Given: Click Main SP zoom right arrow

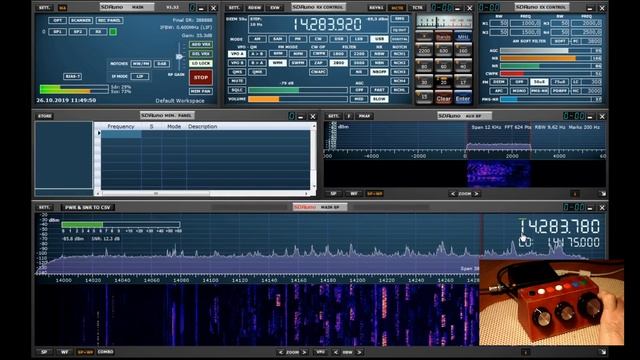Looking at the screenshot, I should coord(304,352).
